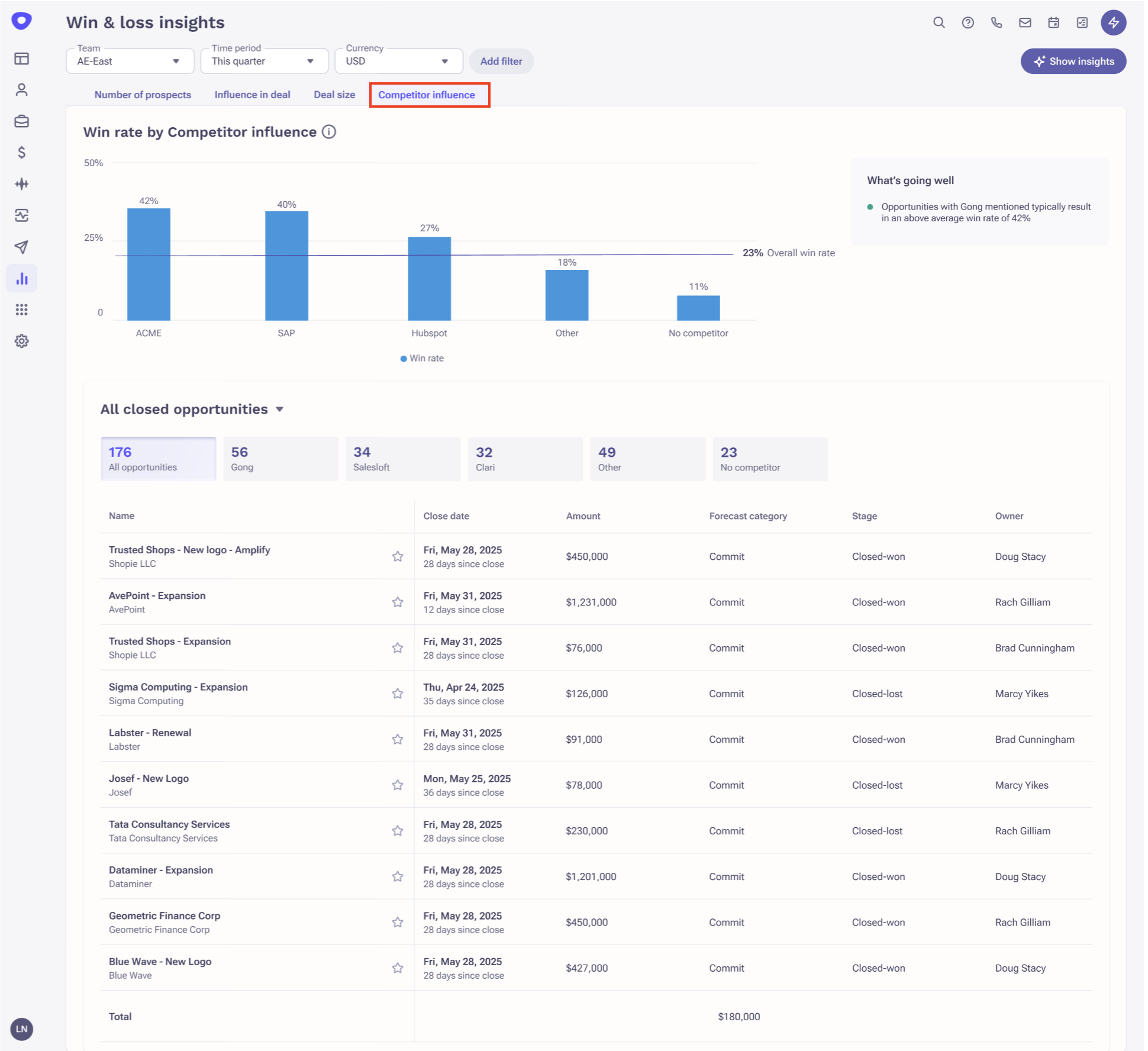
Task: Click the SAP bar in chart
Action: coord(286,265)
